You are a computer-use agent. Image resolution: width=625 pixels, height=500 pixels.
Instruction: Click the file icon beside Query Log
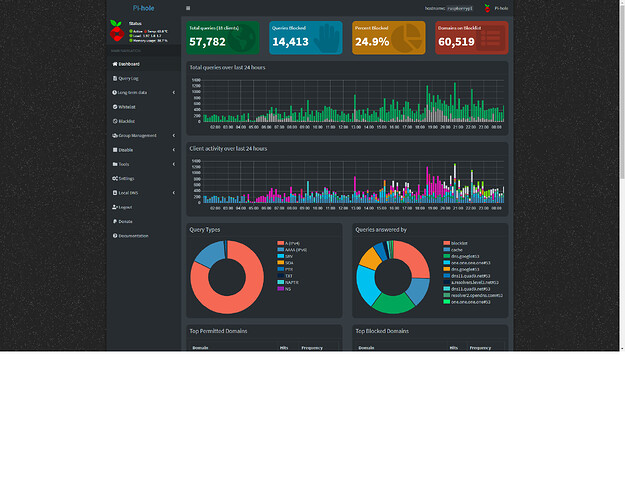click(x=115, y=78)
